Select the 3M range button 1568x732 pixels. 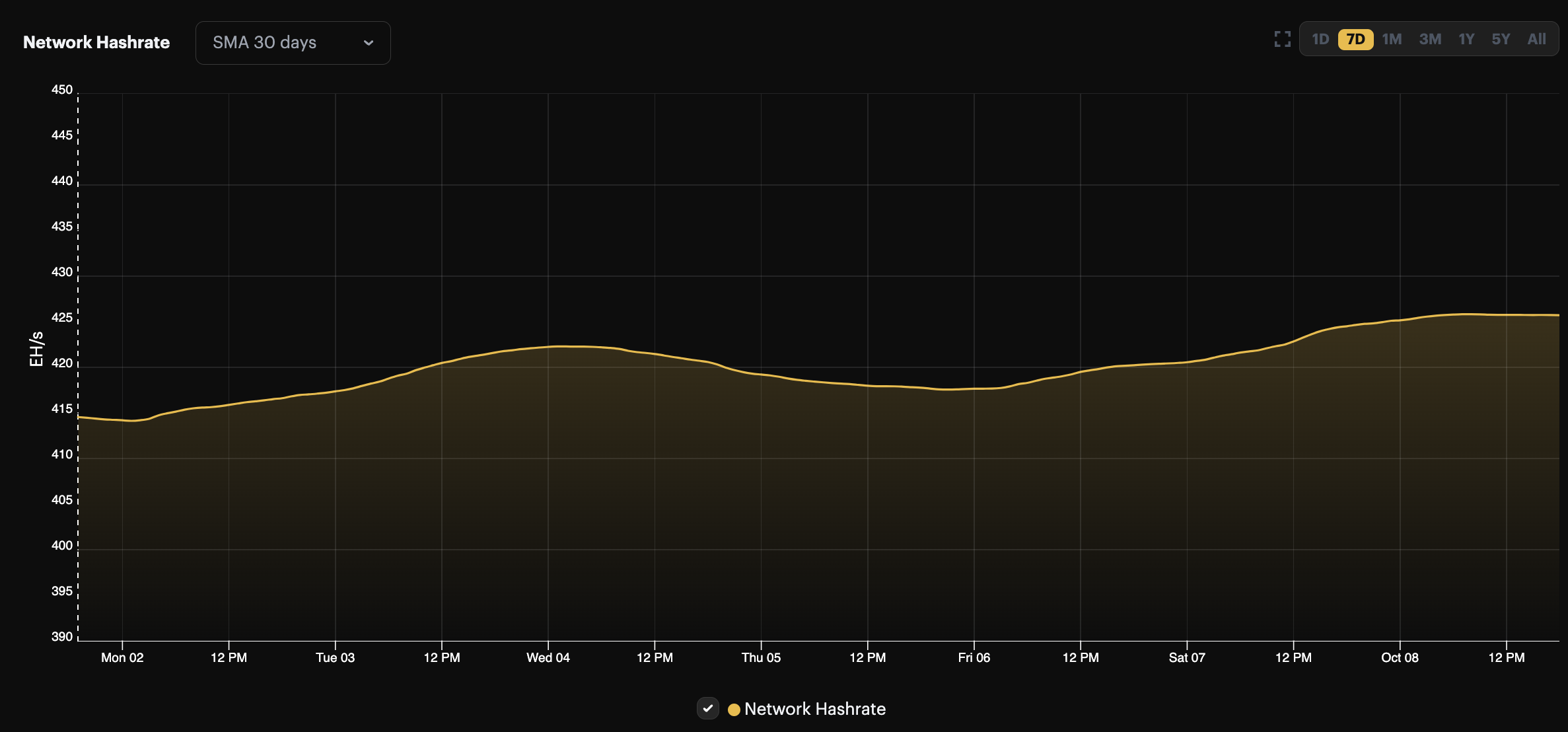(1431, 39)
